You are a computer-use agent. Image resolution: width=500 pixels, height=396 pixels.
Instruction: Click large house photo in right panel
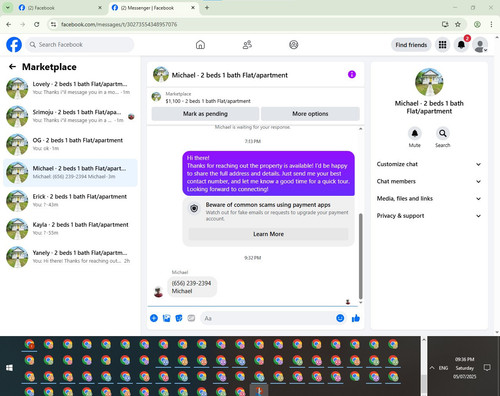[x=429, y=82]
